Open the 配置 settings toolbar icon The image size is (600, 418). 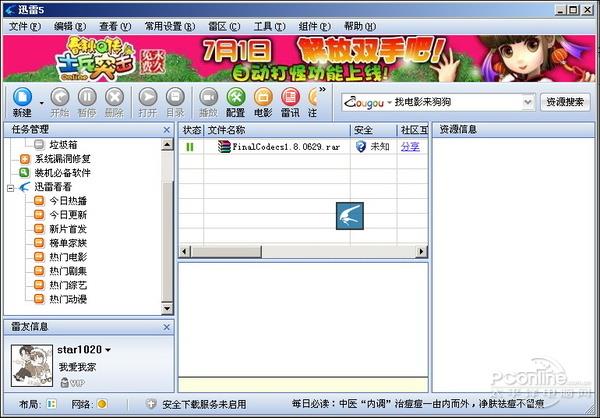[x=236, y=102]
